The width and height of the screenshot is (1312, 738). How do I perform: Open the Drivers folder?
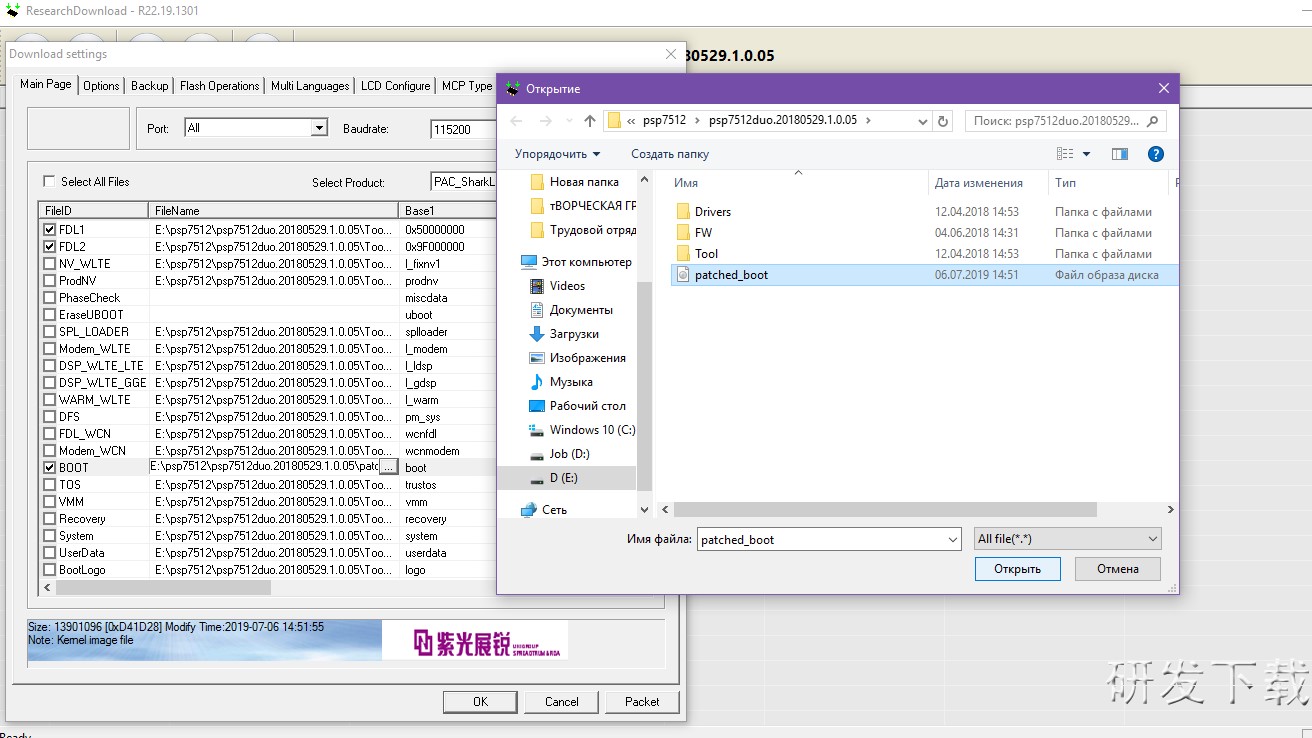712,212
